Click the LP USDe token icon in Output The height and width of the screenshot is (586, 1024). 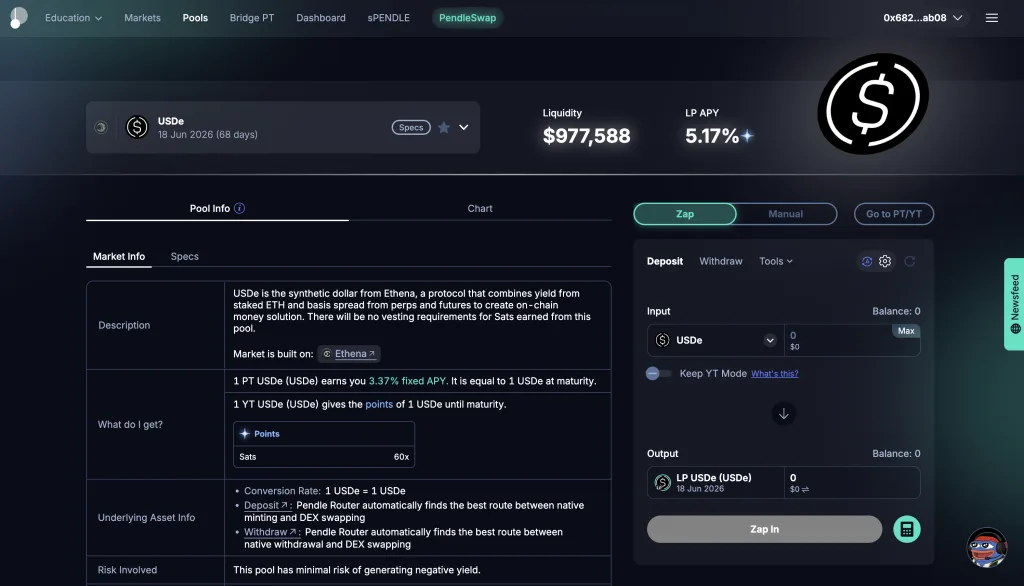coord(662,483)
